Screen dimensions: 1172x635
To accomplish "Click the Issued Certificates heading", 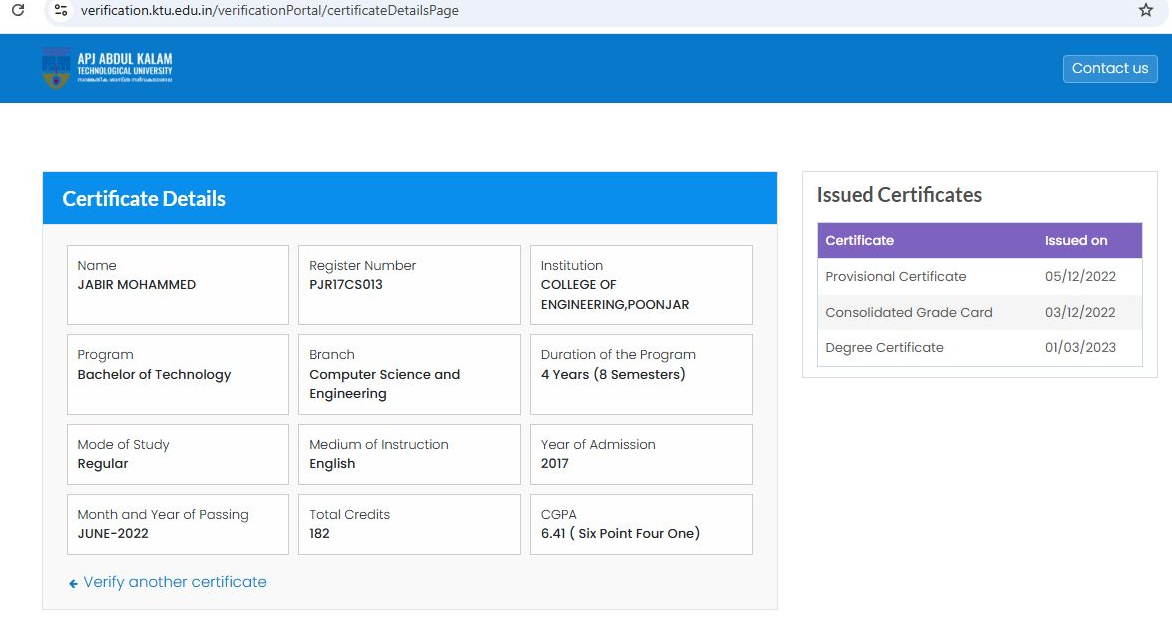I will 899,195.
